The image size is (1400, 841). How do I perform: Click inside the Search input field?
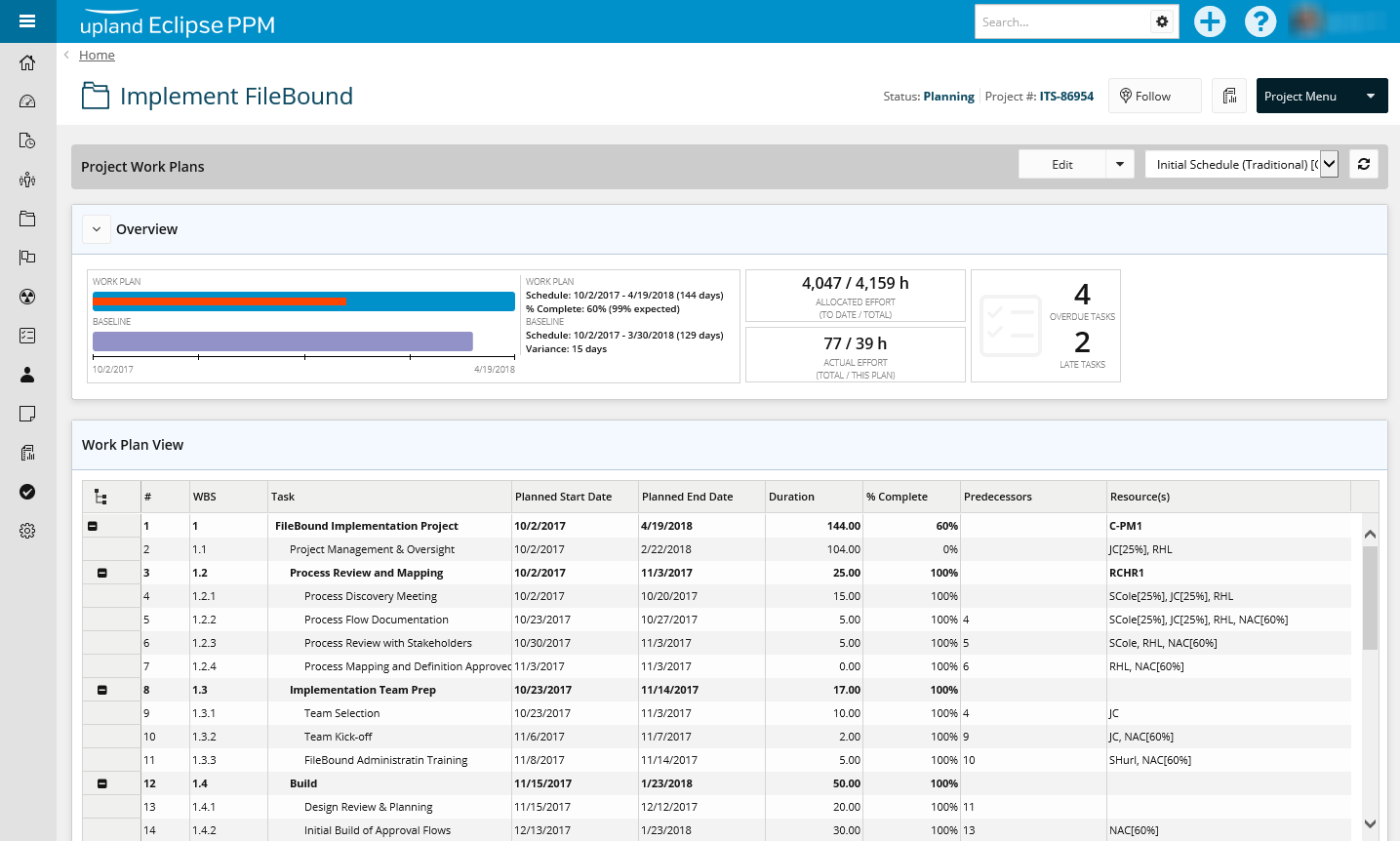pos(1061,21)
